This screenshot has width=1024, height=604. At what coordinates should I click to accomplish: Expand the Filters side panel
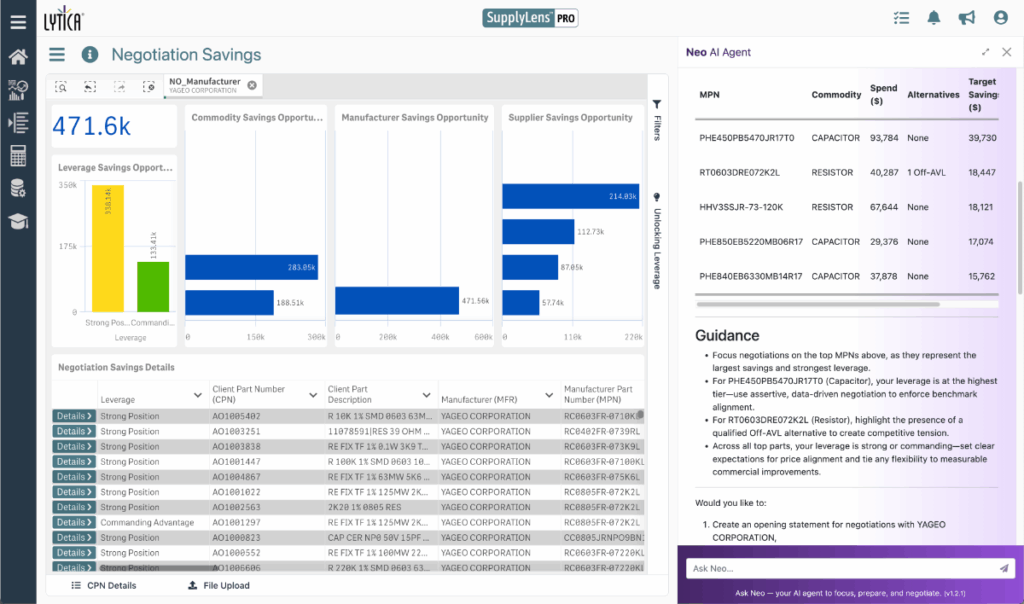(657, 120)
